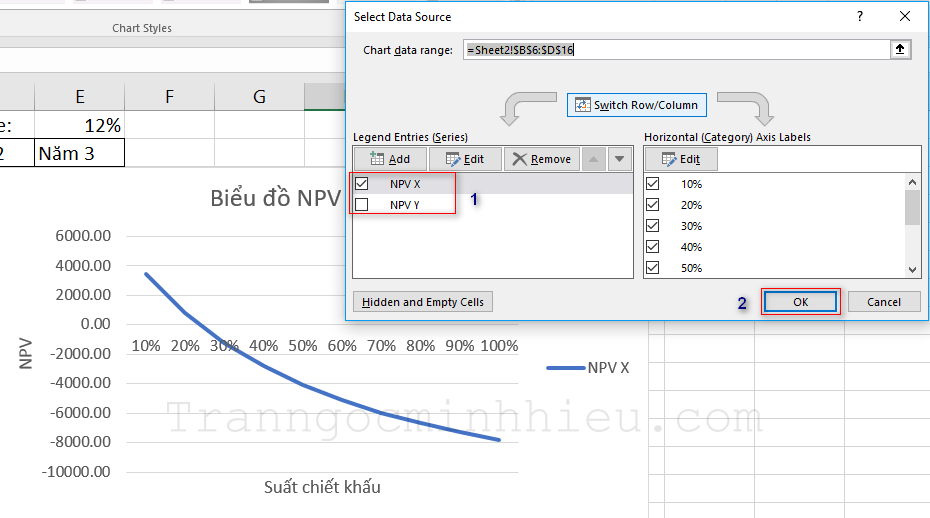Image resolution: width=930 pixels, height=518 pixels.
Task: Select column F header
Action: (169, 96)
